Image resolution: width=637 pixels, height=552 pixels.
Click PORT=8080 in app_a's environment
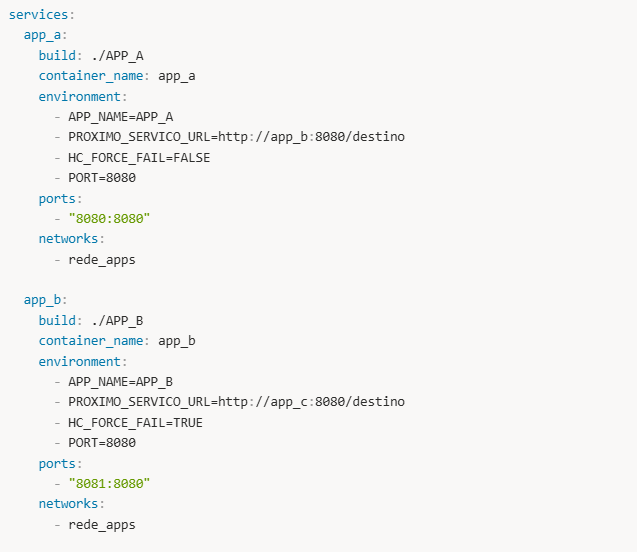click(x=102, y=177)
